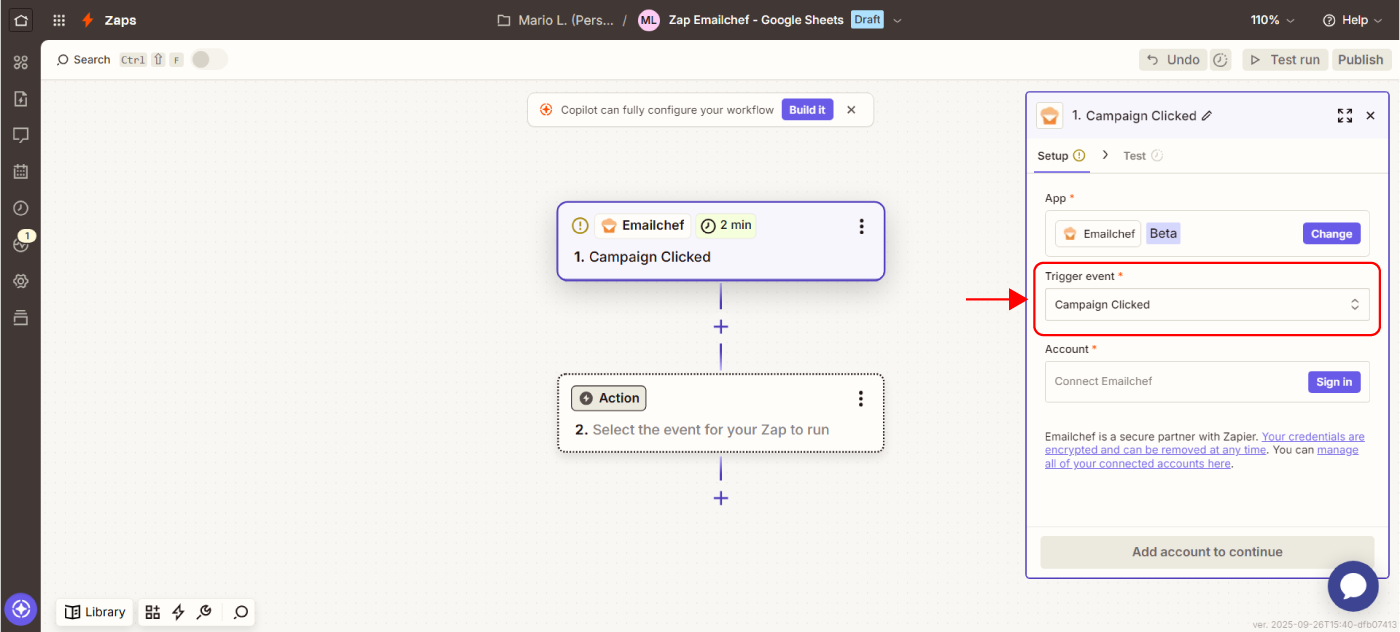Click the Build it button

(x=807, y=110)
